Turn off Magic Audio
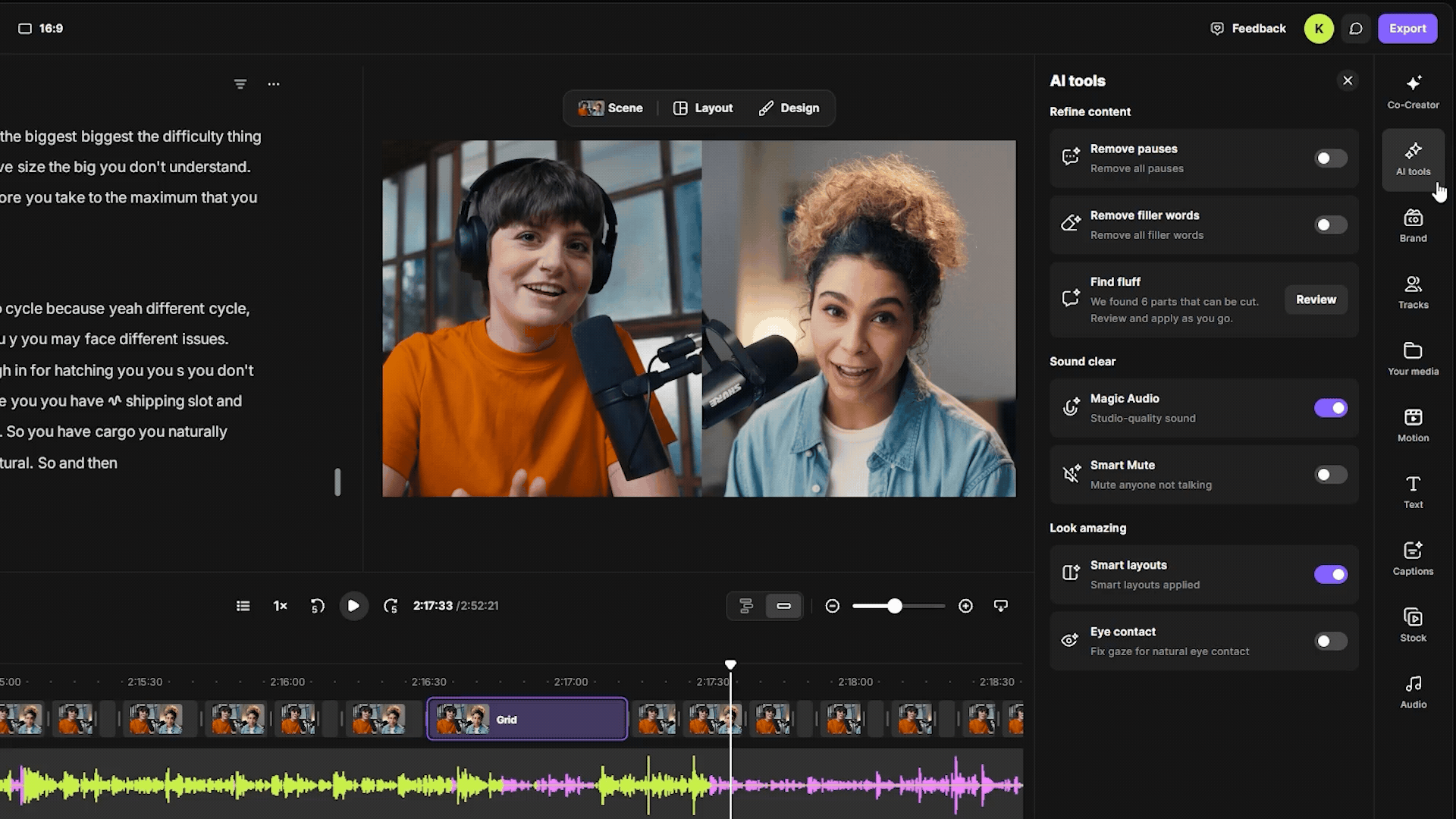 1331,408
